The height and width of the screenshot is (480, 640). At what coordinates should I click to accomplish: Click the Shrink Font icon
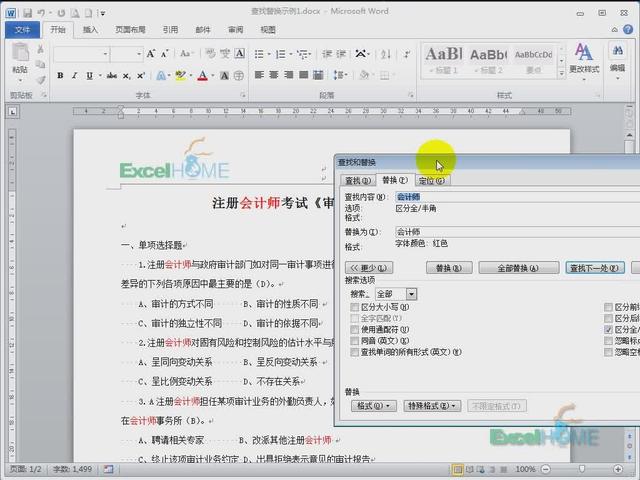click(164, 53)
